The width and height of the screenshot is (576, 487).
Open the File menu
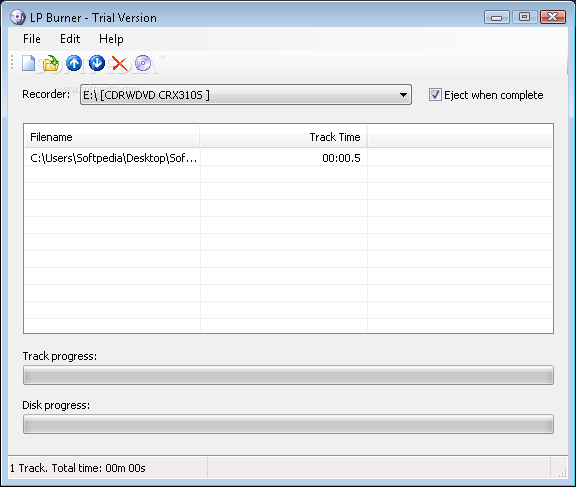pos(32,39)
